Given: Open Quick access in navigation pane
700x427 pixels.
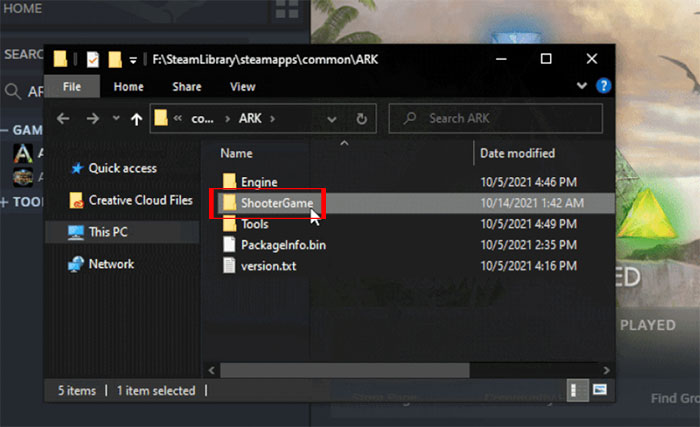Looking at the screenshot, I should 114,168.
